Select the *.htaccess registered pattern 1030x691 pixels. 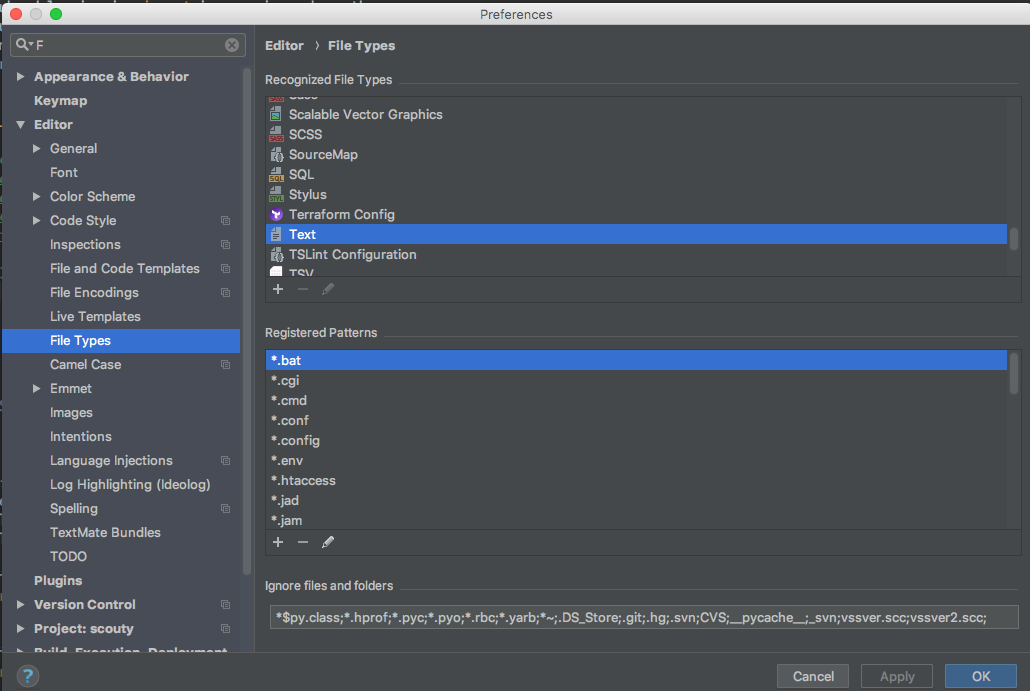tap(303, 480)
